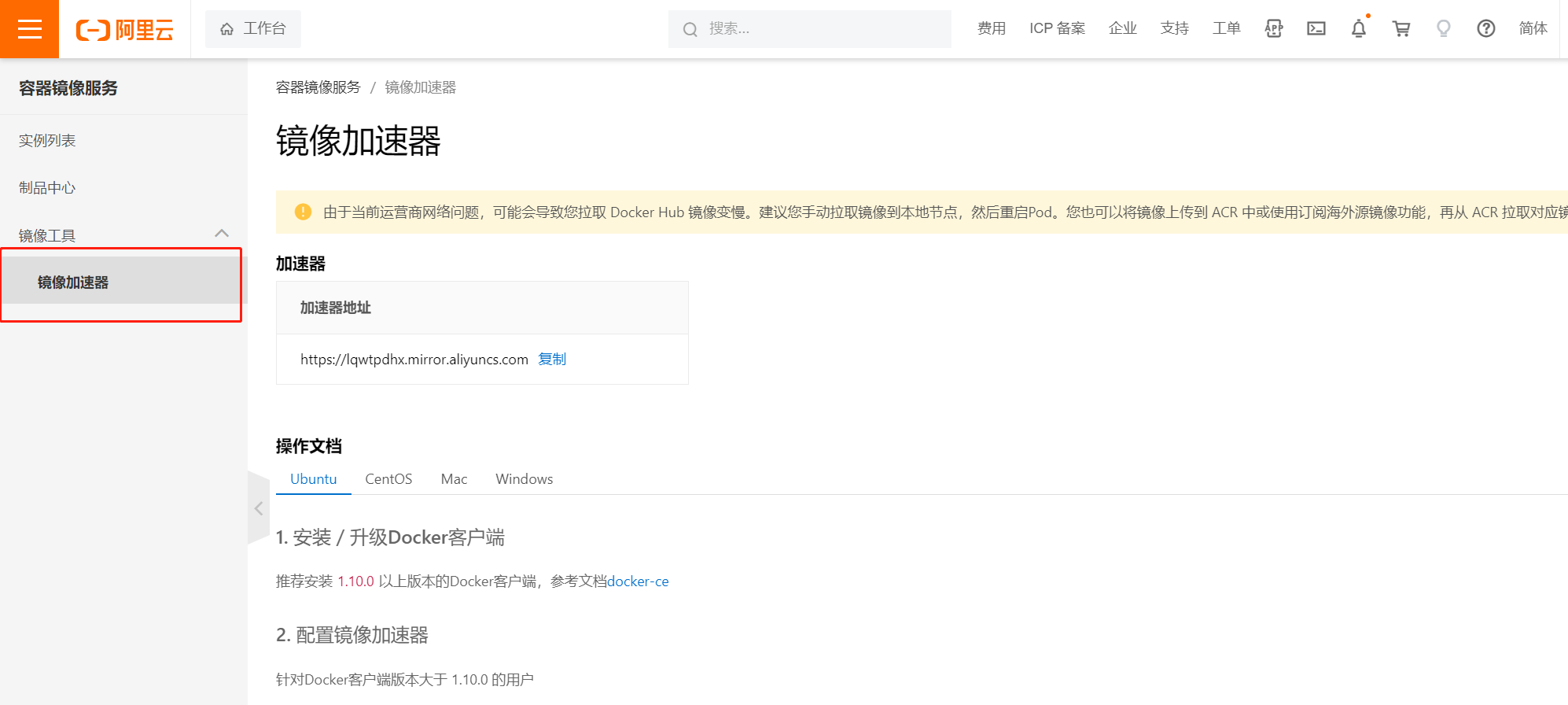The image size is (1568, 705).
Task: Switch to the Ubuntu tab
Action: point(313,479)
